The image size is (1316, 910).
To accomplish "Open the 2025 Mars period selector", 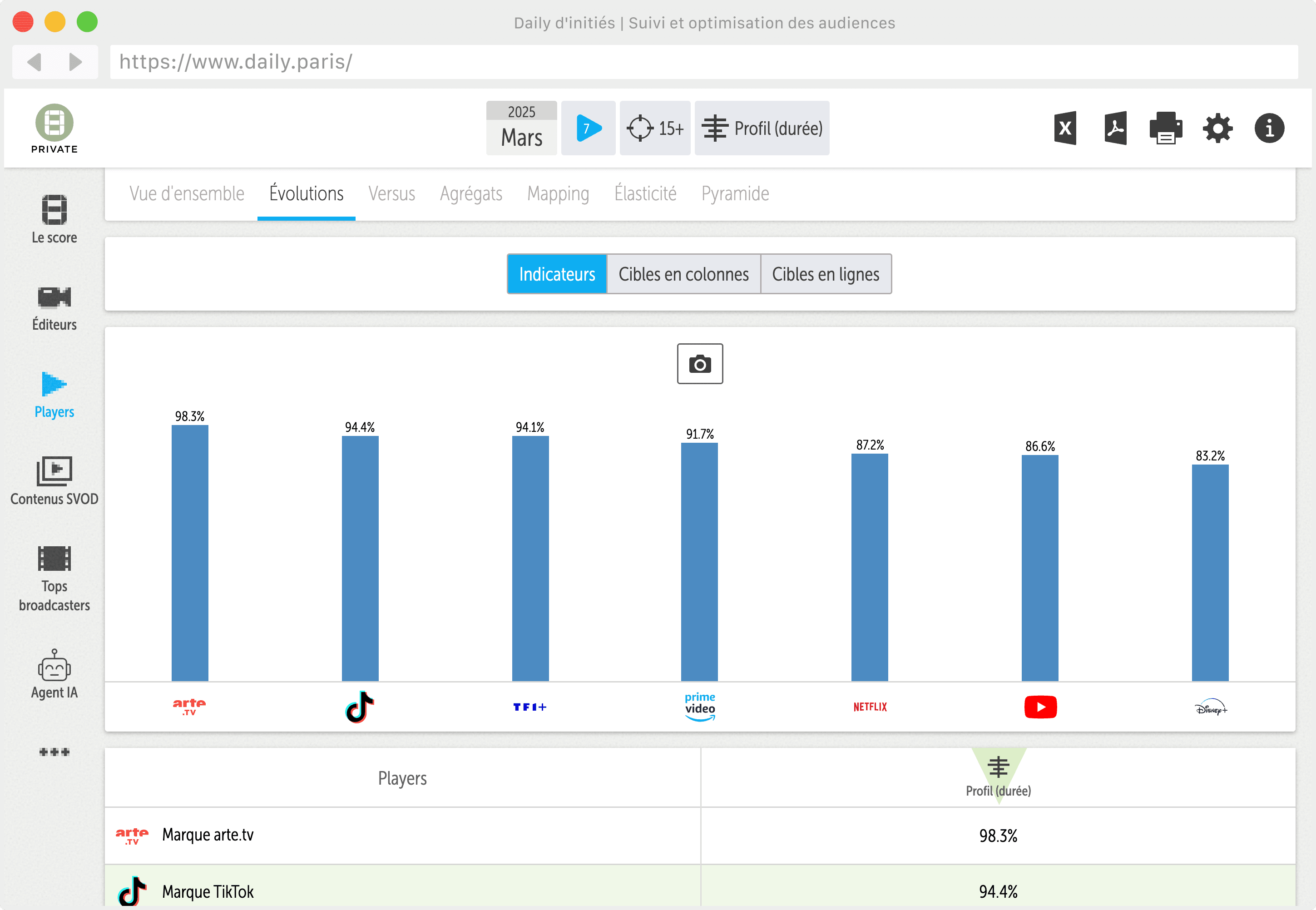I will pyautogui.click(x=521, y=129).
